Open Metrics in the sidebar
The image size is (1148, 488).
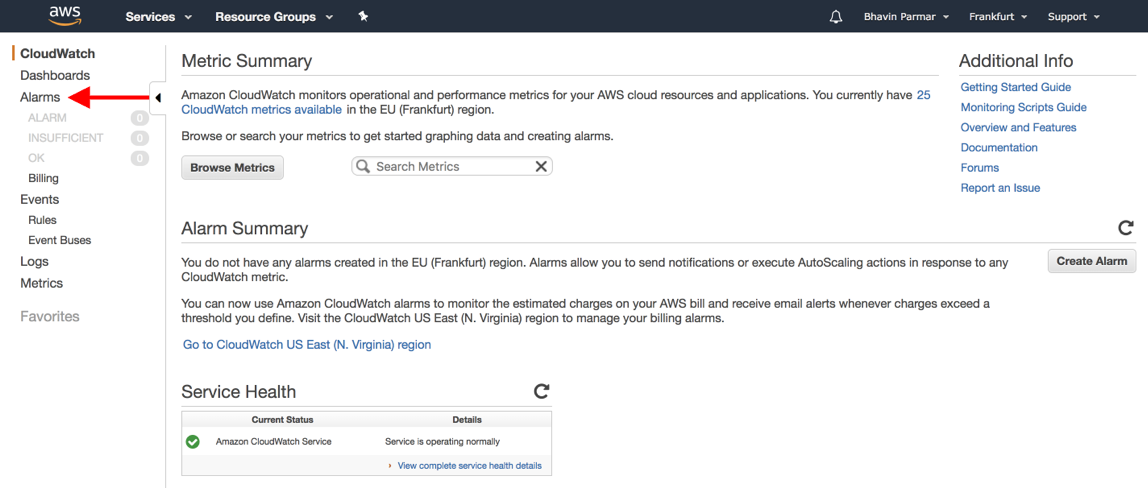(41, 283)
